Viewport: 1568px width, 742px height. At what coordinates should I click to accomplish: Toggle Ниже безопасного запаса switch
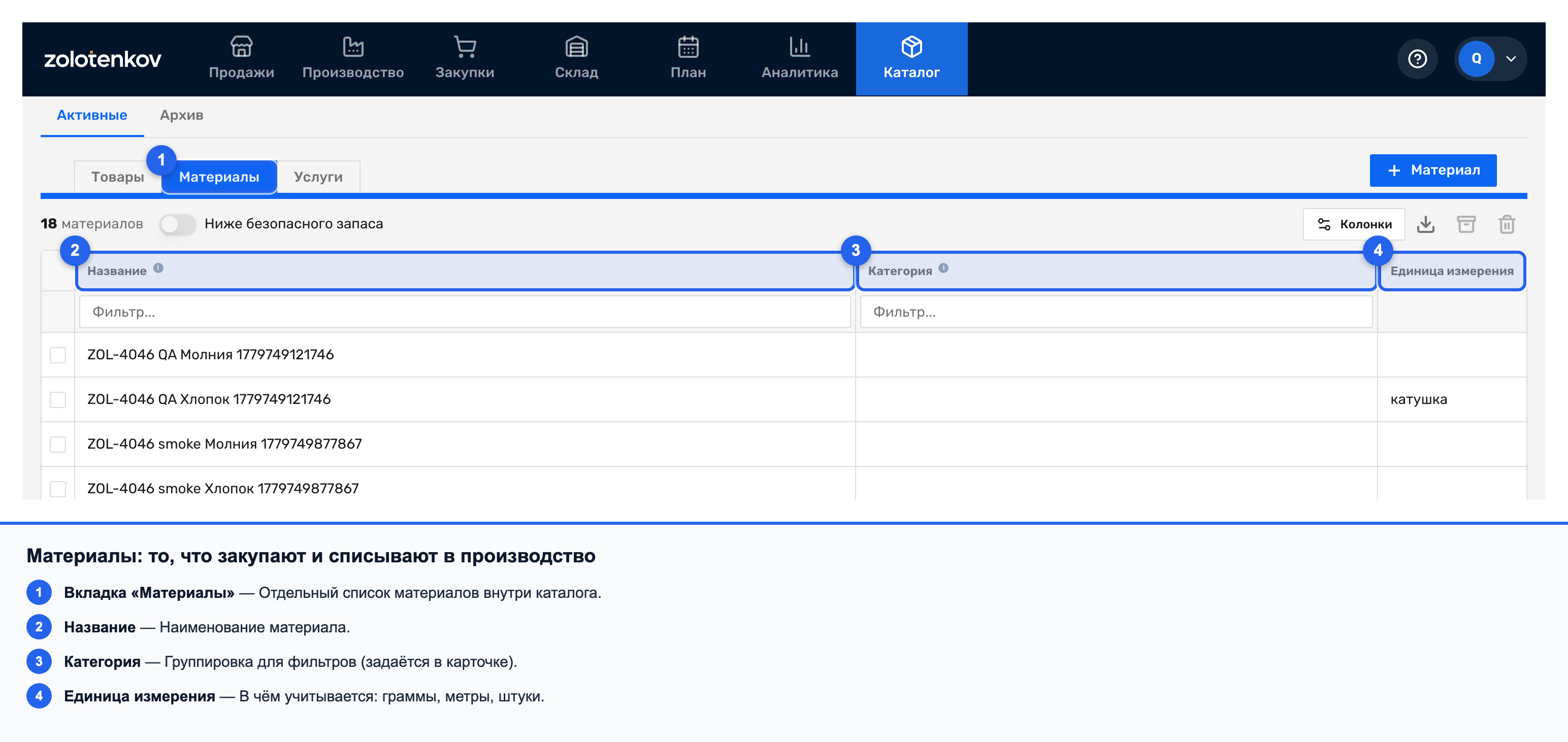(x=177, y=224)
